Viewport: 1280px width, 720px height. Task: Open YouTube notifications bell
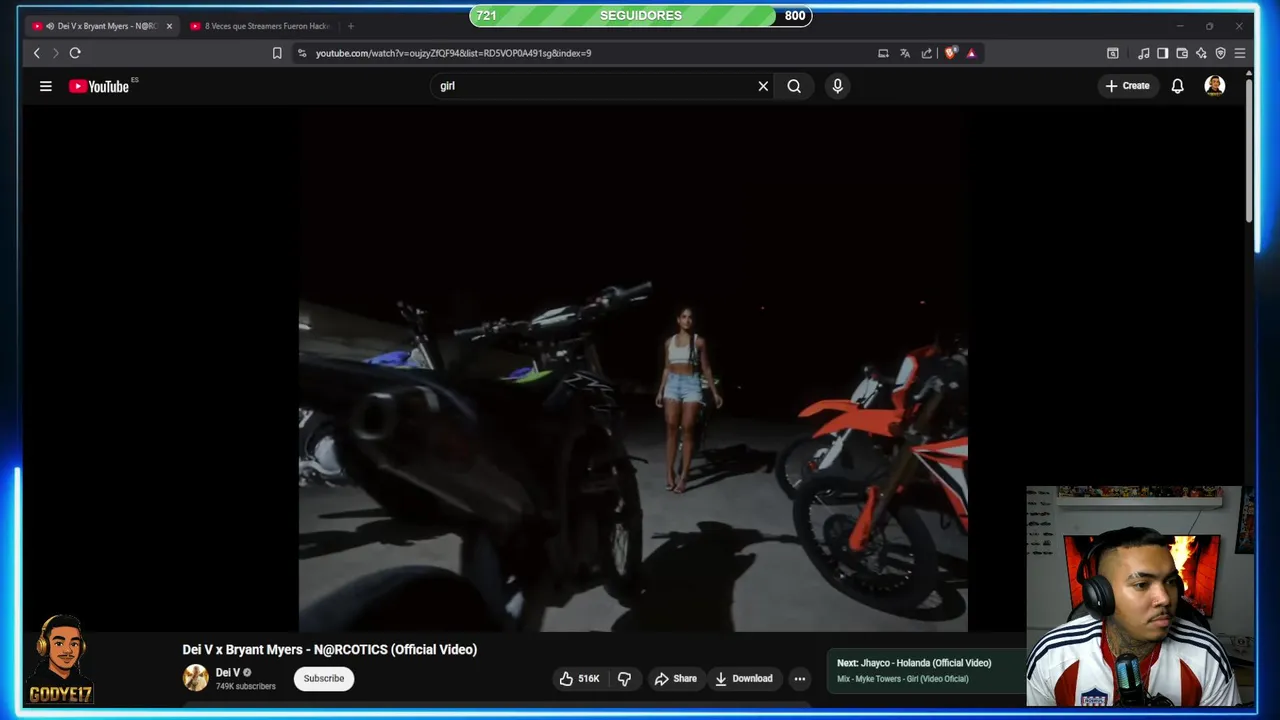[1178, 86]
